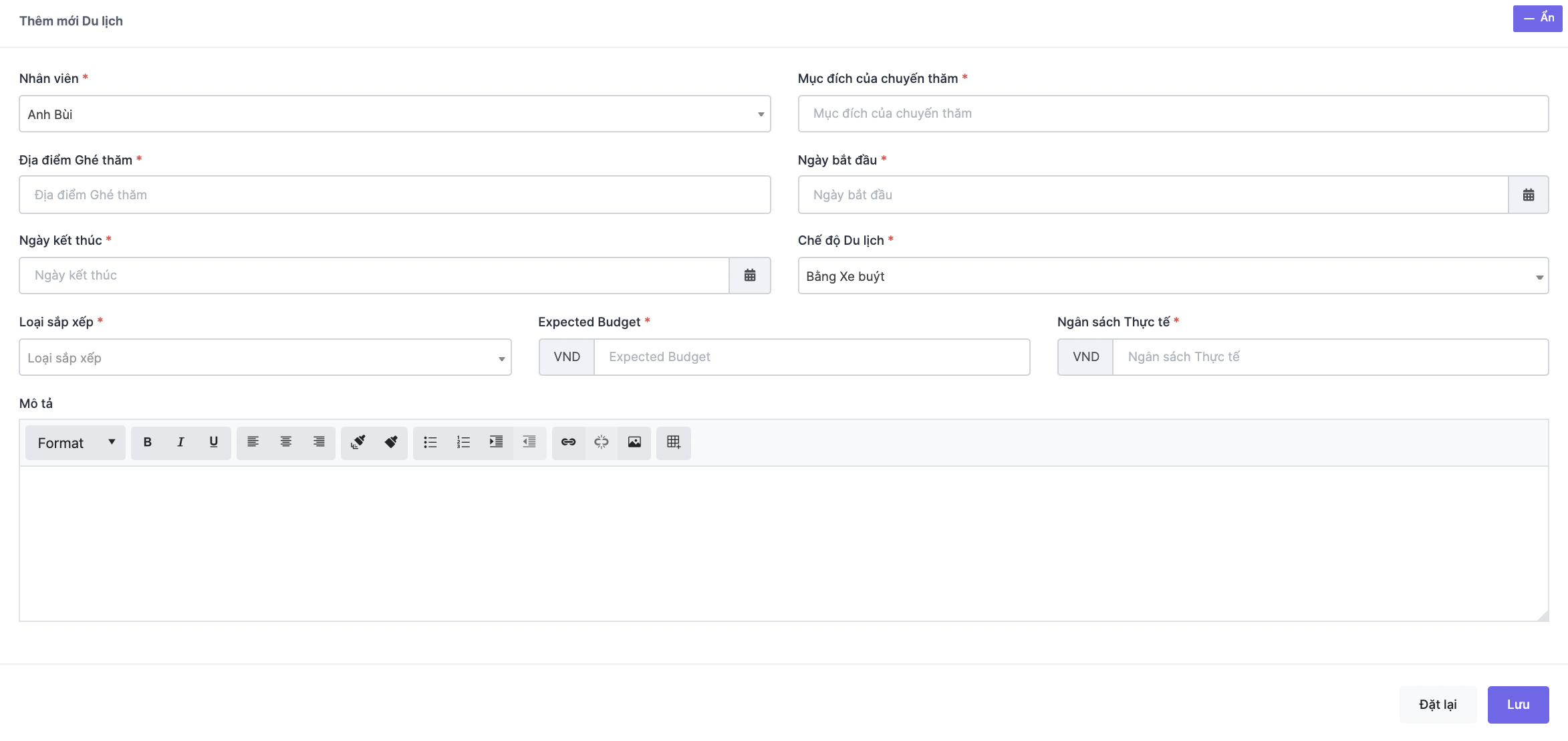Click the Mô tả label
The width and height of the screenshot is (1568, 741).
[x=36, y=403]
